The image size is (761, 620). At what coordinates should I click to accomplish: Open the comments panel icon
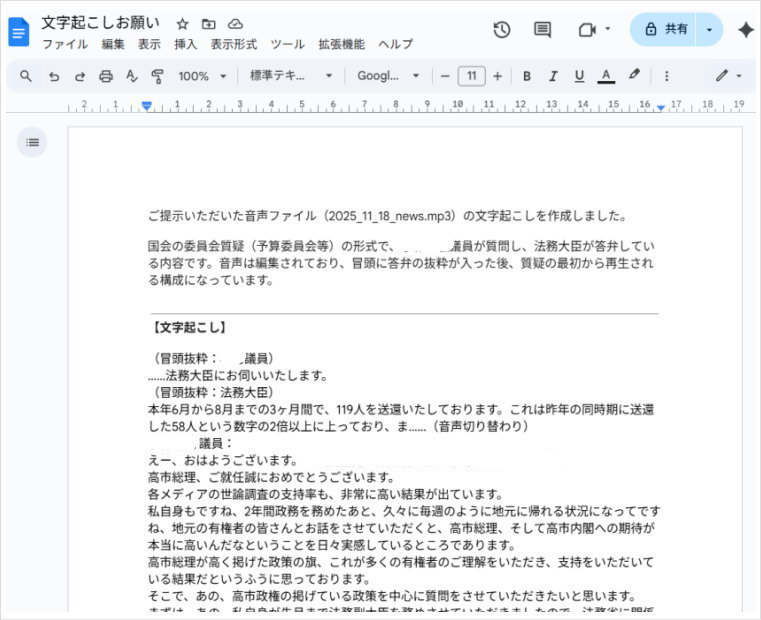pos(542,30)
